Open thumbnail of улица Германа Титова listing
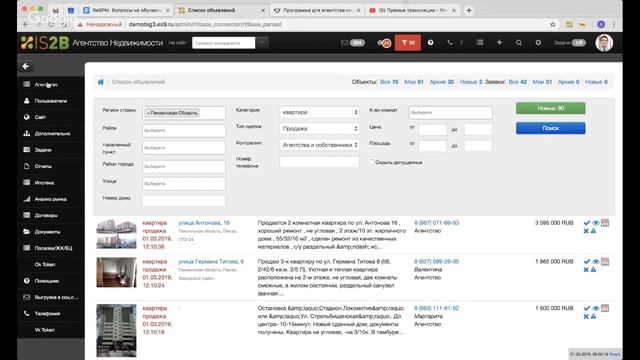 (x=116, y=272)
